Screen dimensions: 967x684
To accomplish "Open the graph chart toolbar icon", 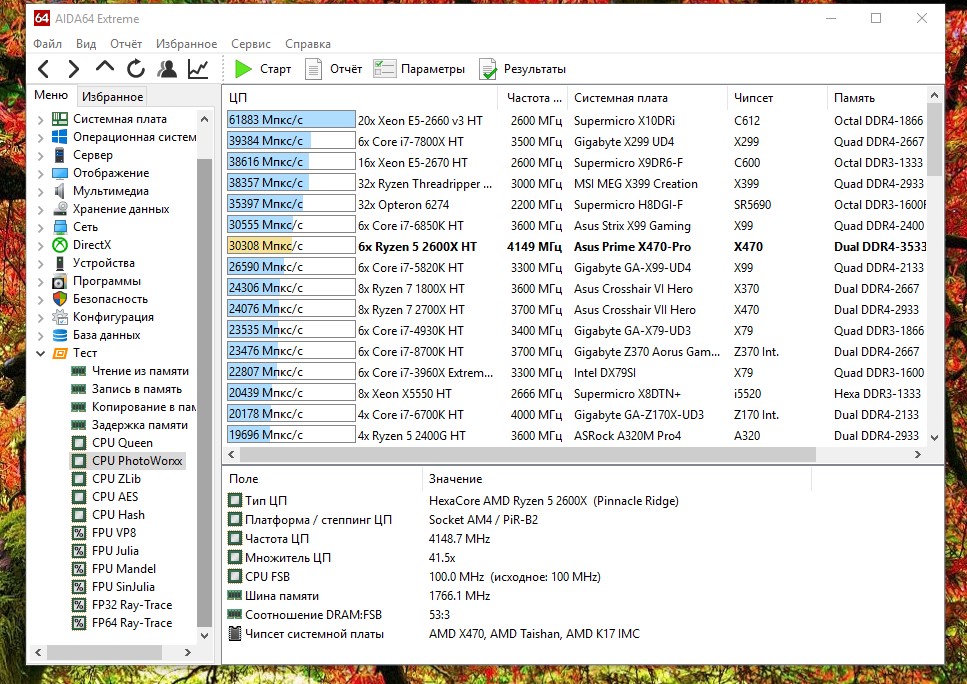I will tap(198, 68).
